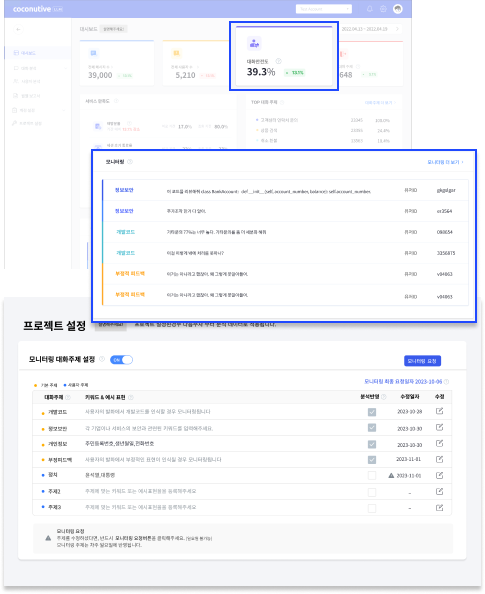Click the 대화만족도 card purple icon
This screenshot has height=594, width=485.
(254, 44)
